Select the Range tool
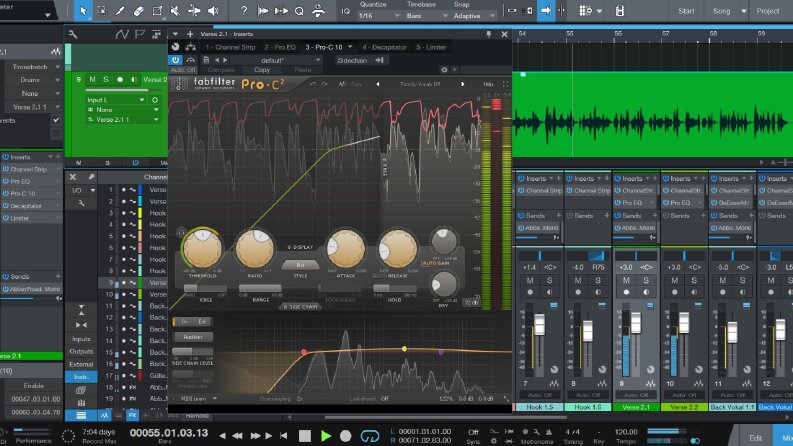This screenshot has width=793, height=446. 102,11
